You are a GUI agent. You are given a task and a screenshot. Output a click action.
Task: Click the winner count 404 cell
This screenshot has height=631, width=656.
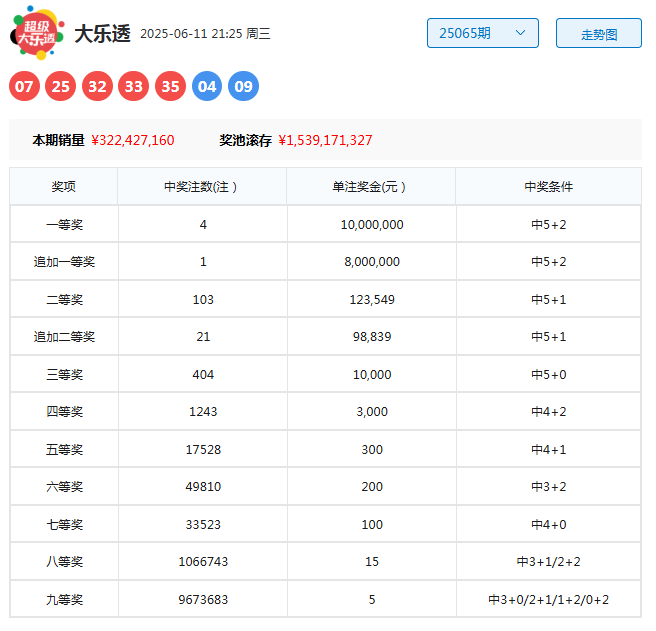(x=203, y=374)
